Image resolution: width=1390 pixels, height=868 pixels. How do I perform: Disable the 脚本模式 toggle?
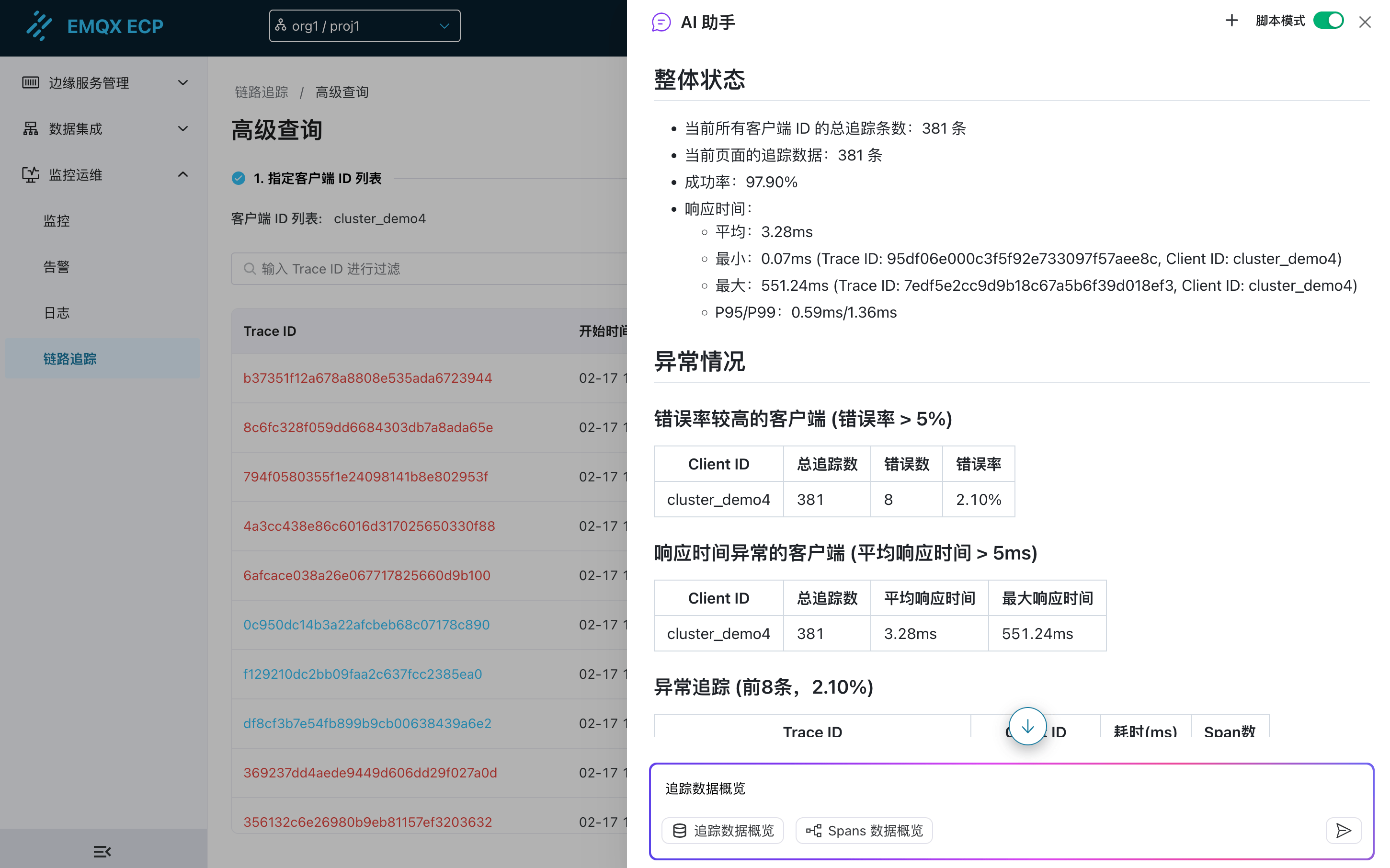click(x=1329, y=20)
